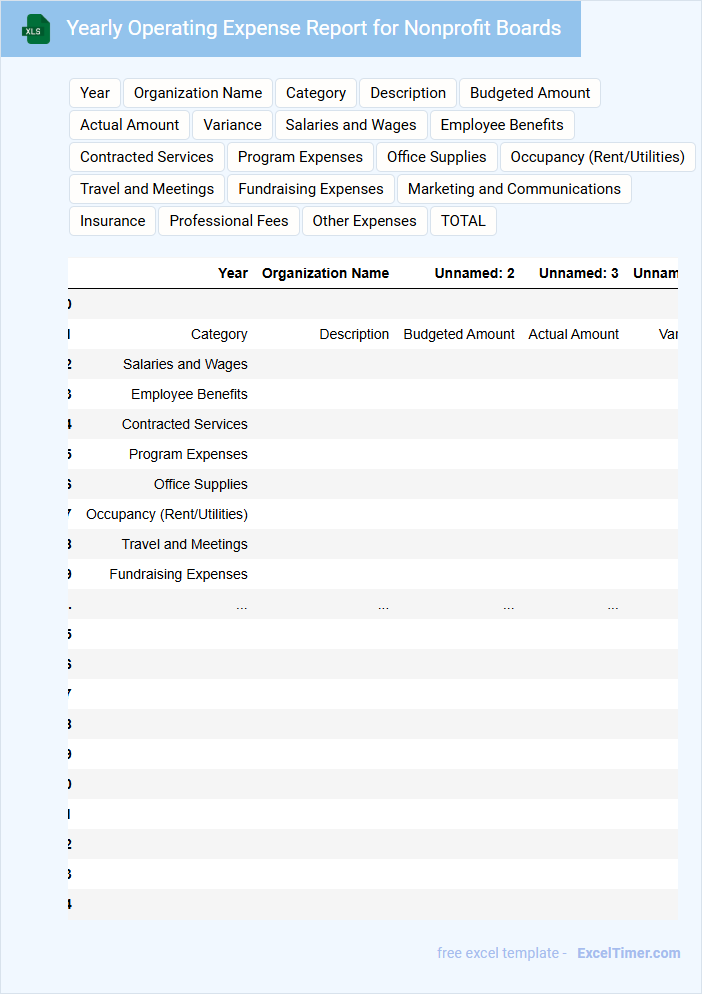This screenshot has width=702, height=994.
Task: Click the Marketing and Communications tag
Action: click(x=514, y=189)
